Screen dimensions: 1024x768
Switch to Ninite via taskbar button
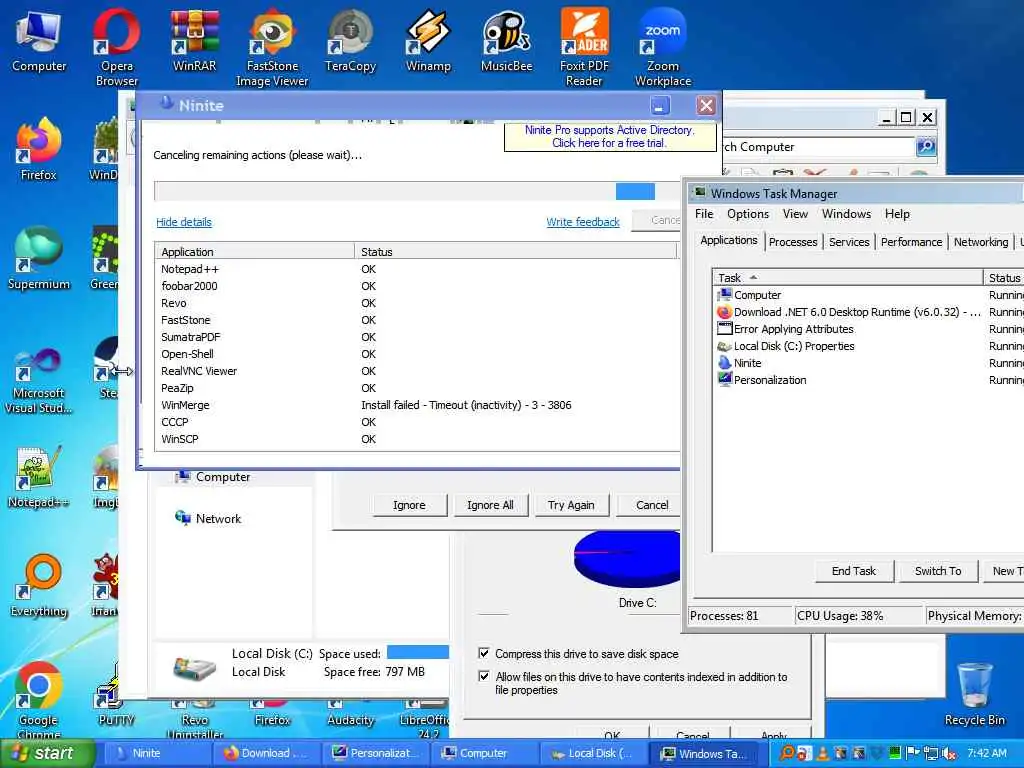[159, 753]
